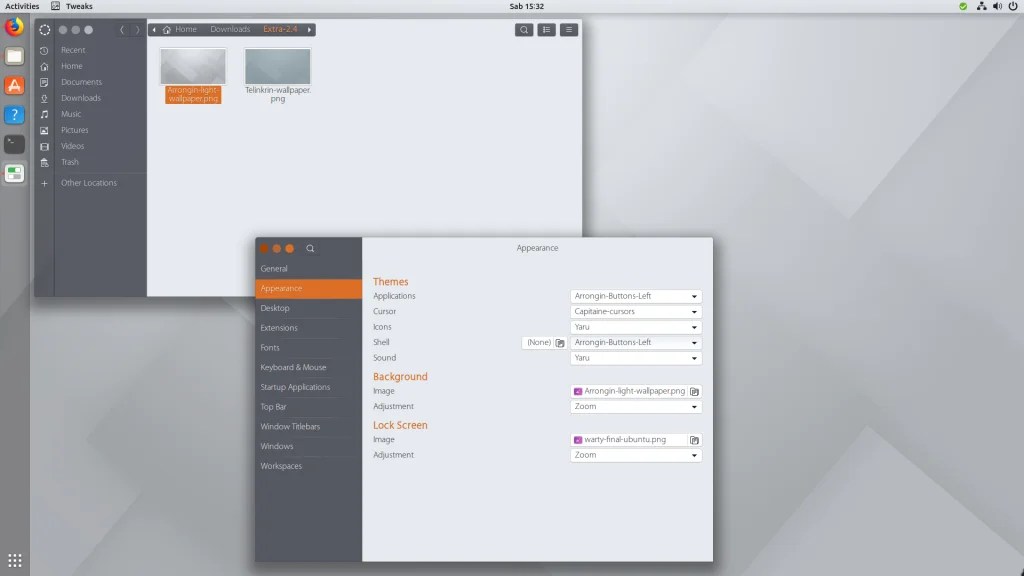Open Firefox from the dock
This screenshot has height=576, width=1024.
[14, 27]
